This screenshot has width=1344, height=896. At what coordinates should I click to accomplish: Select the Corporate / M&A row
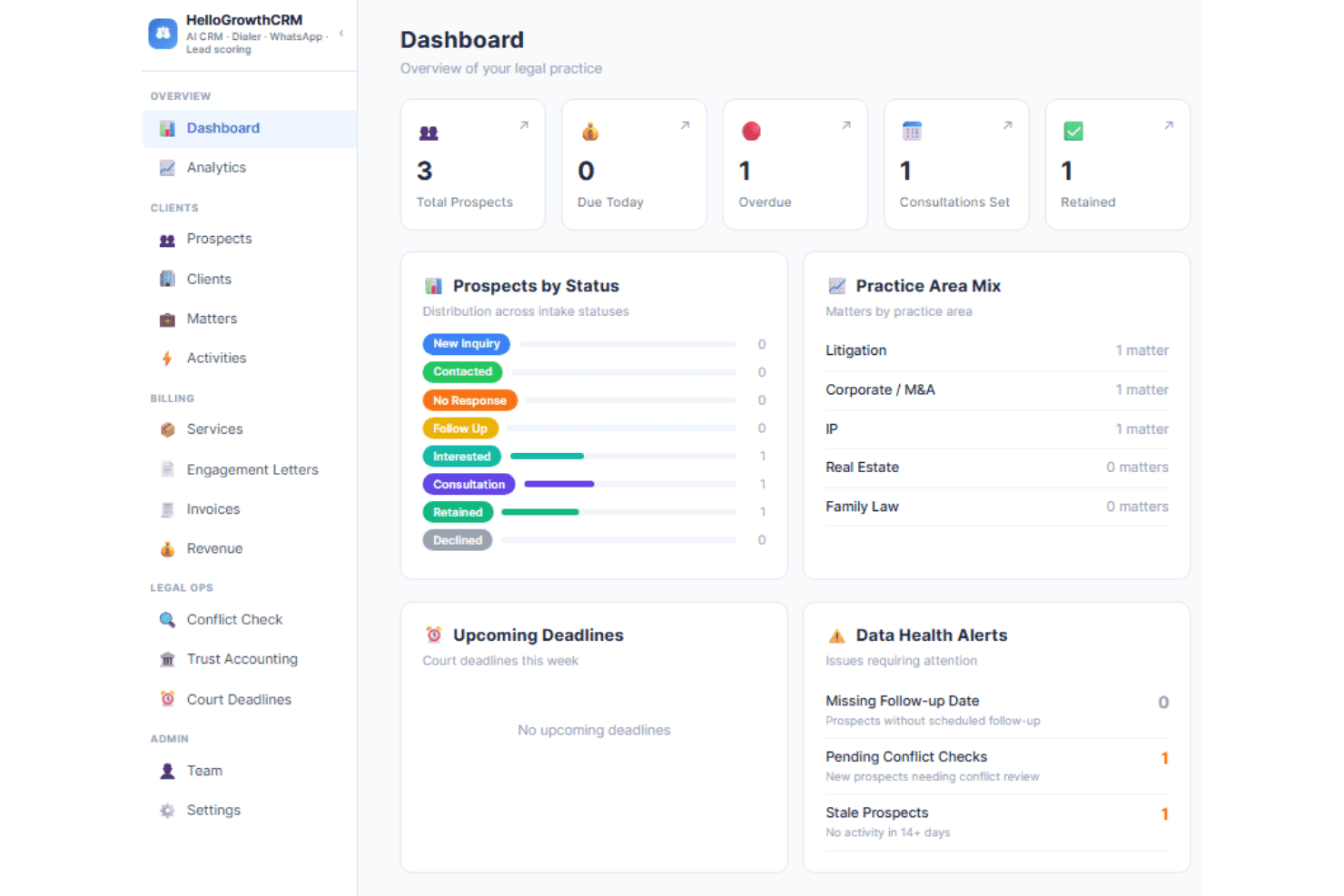click(x=997, y=390)
